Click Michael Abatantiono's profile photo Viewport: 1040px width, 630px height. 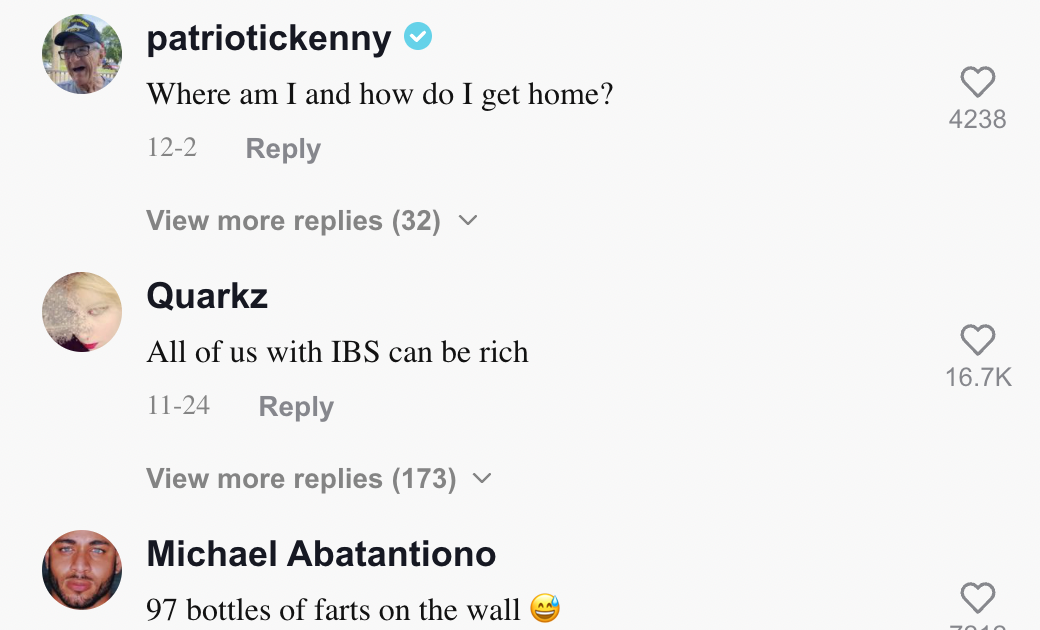pyautogui.click(x=82, y=570)
